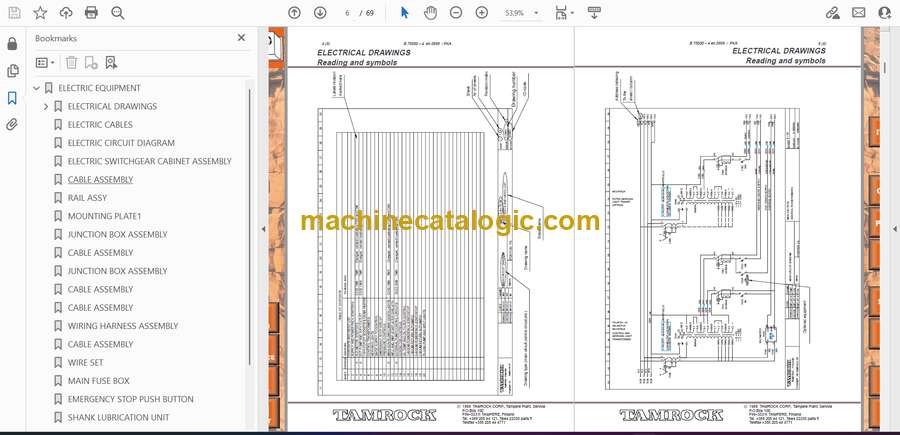
Task: Collapse left navigation pane arrow
Action: 263,228
